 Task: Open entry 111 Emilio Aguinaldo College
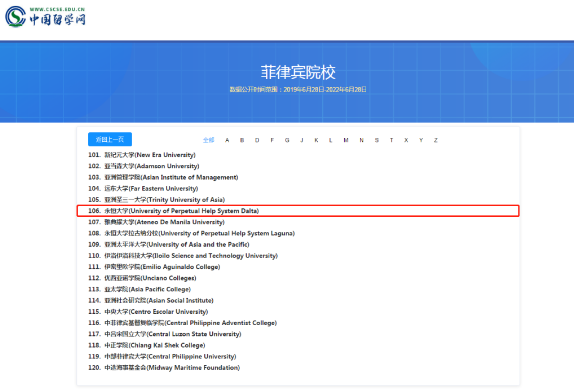154,267
